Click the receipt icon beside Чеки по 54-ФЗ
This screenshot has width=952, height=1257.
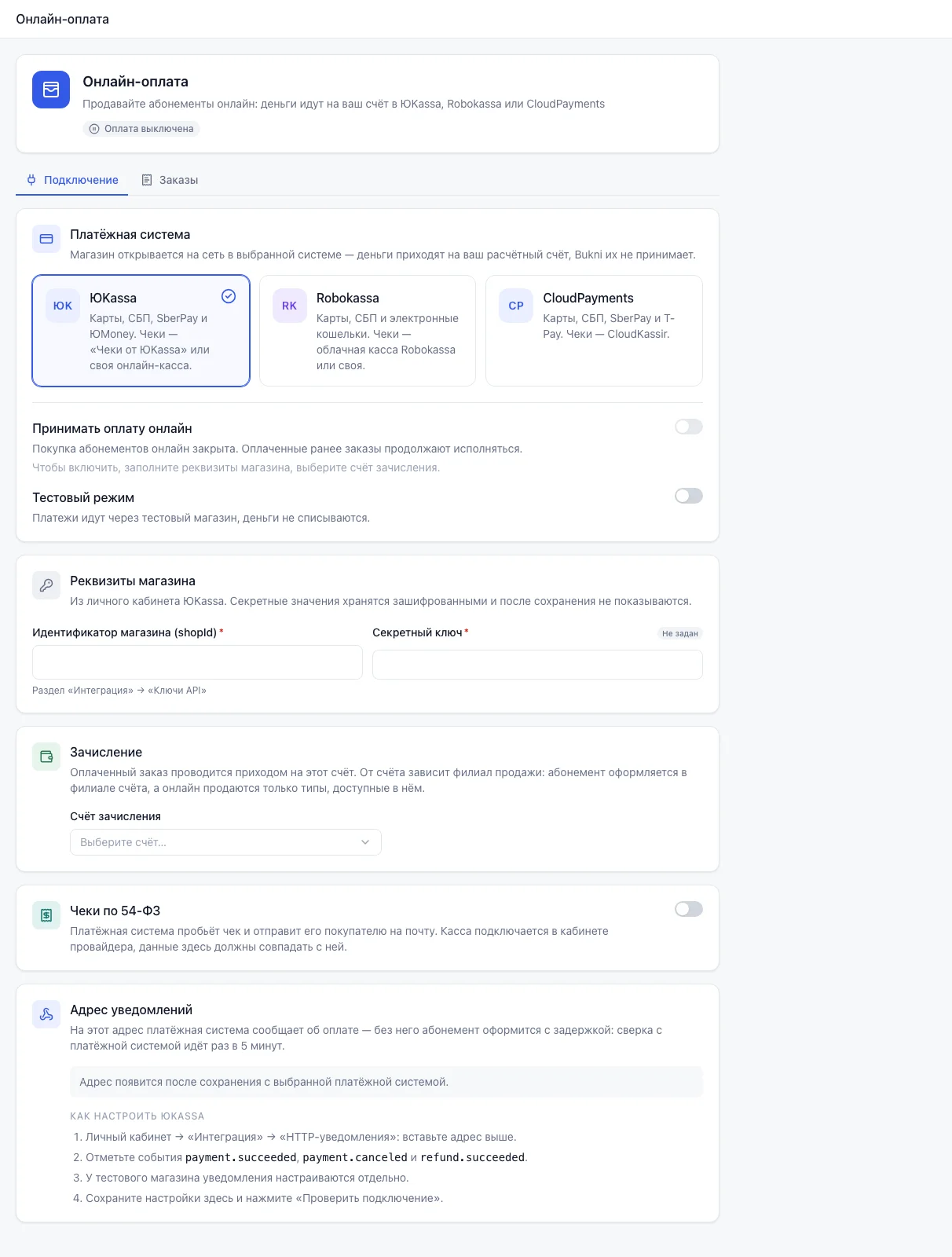[46, 915]
